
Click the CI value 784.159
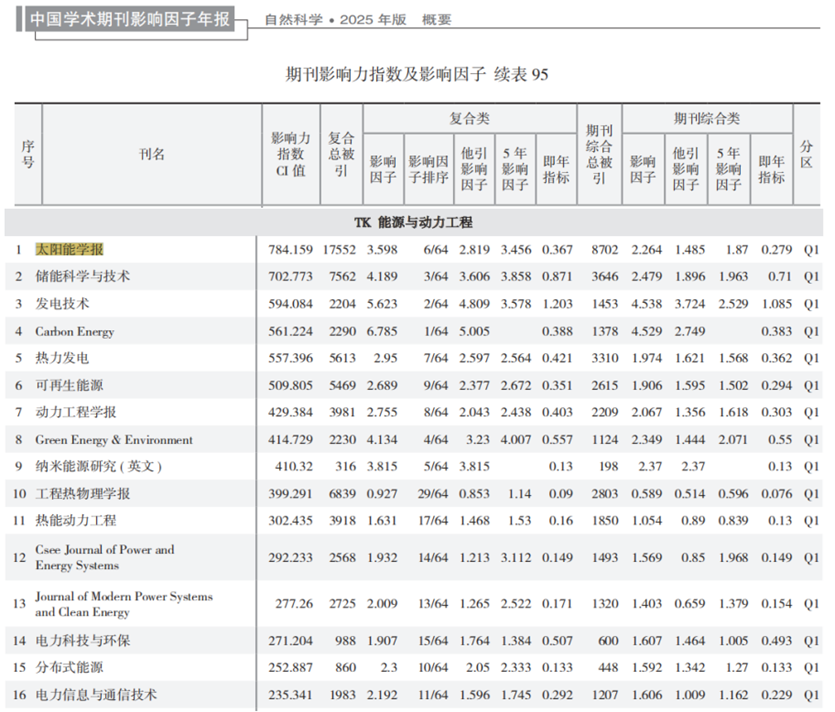tap(291, 249)
